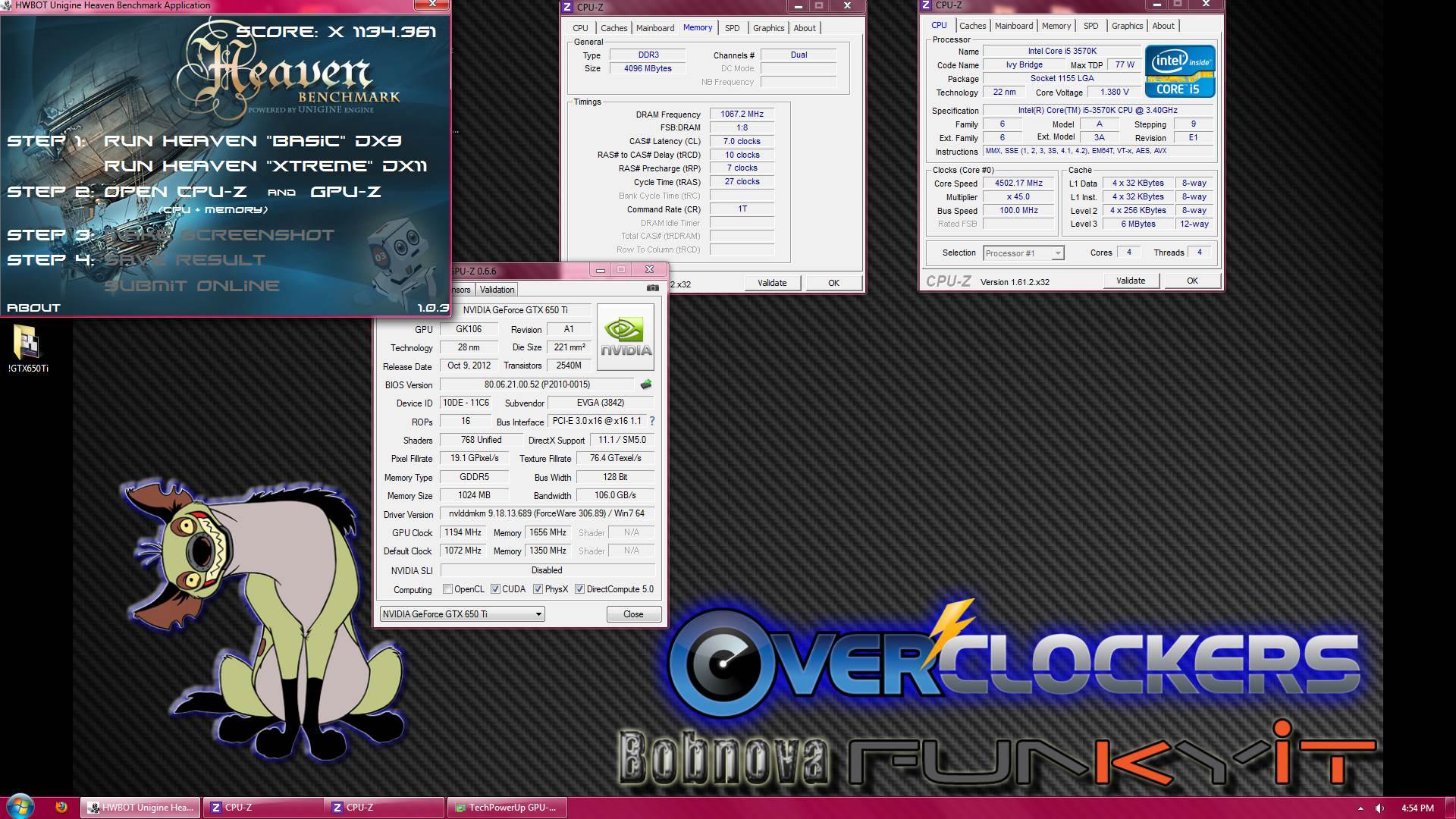Image resolution: width=1456 pixels, height=819 pixels.
Task: Switch to HWBOT Unigine Heaven taskbar button
Action: point(140,808)
